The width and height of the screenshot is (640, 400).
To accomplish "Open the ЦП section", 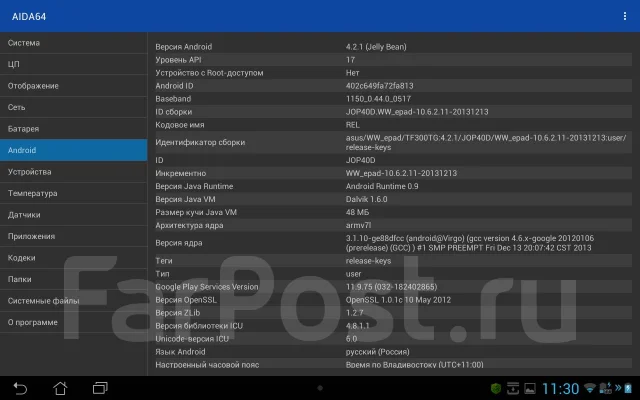I will [x=73, y=64].
